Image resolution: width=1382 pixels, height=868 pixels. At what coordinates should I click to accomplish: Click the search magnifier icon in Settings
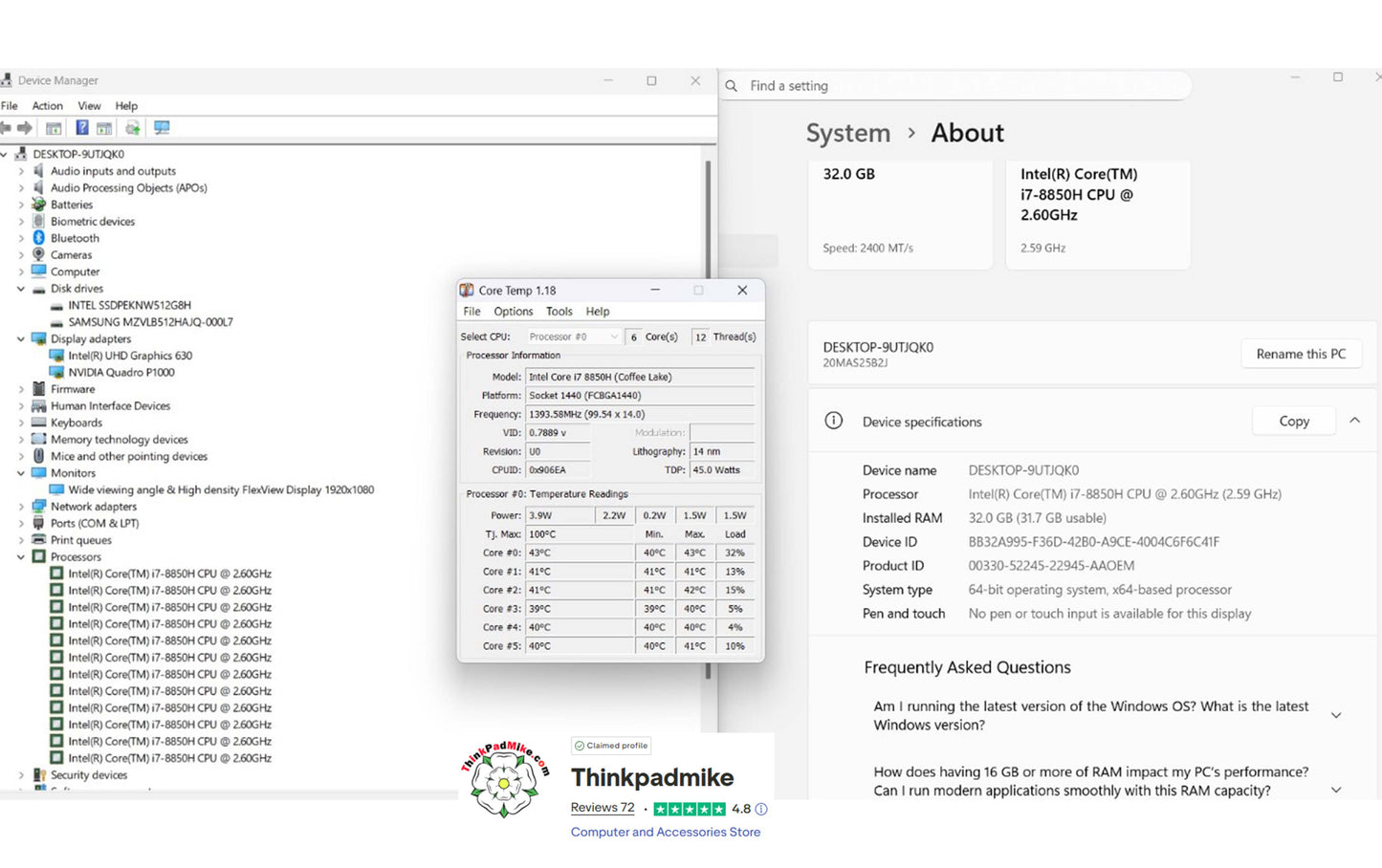click(732, 86)
